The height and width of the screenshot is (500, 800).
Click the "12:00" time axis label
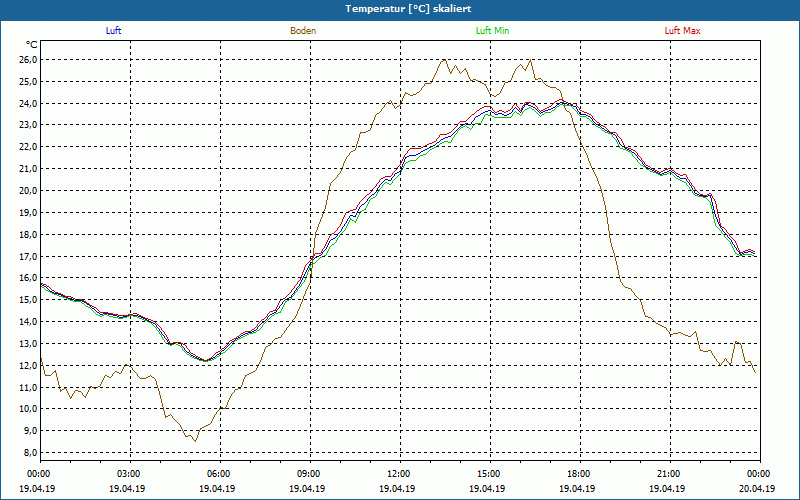pyautogui.click(x=400, y=474)
